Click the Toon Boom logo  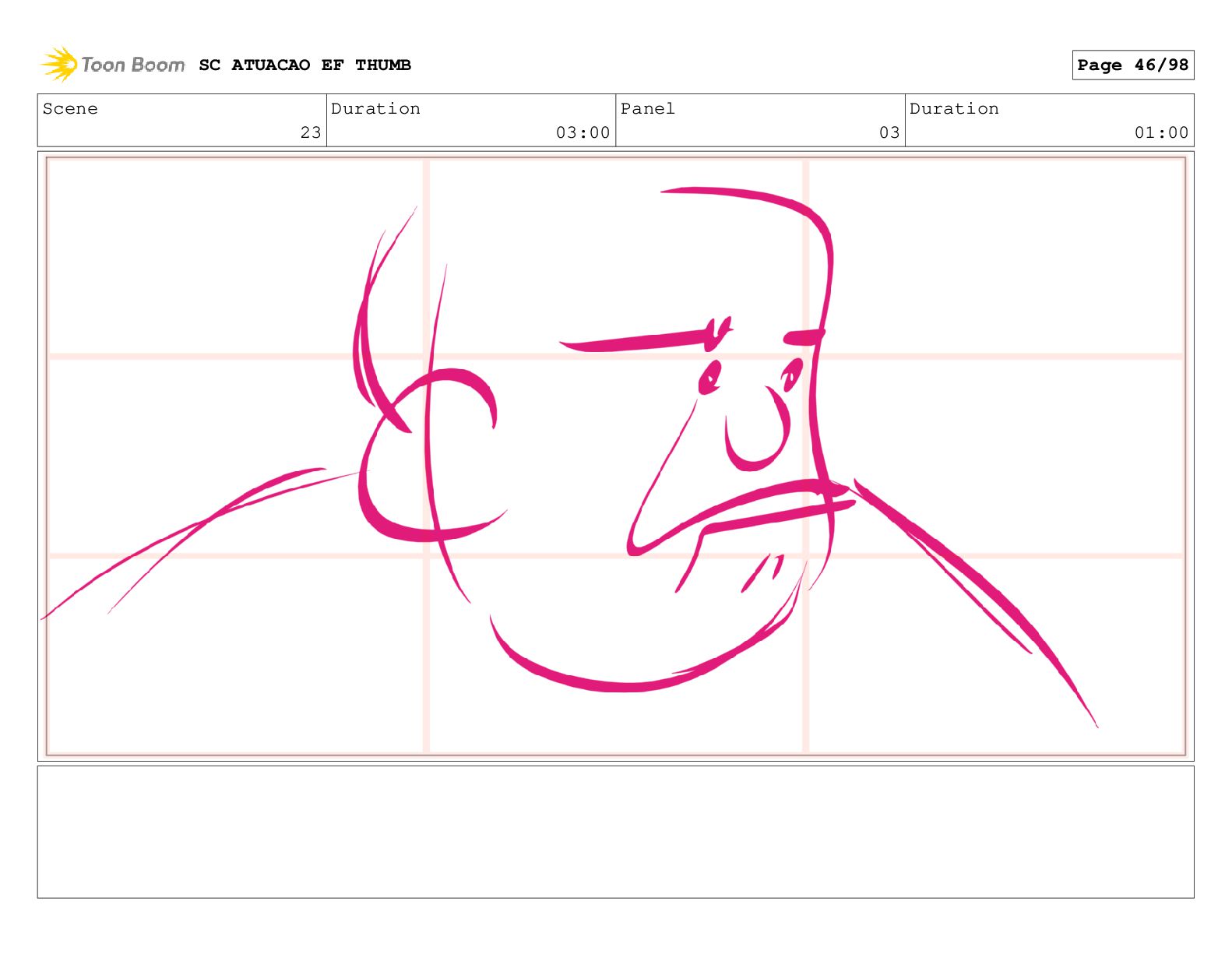point(113,65)
